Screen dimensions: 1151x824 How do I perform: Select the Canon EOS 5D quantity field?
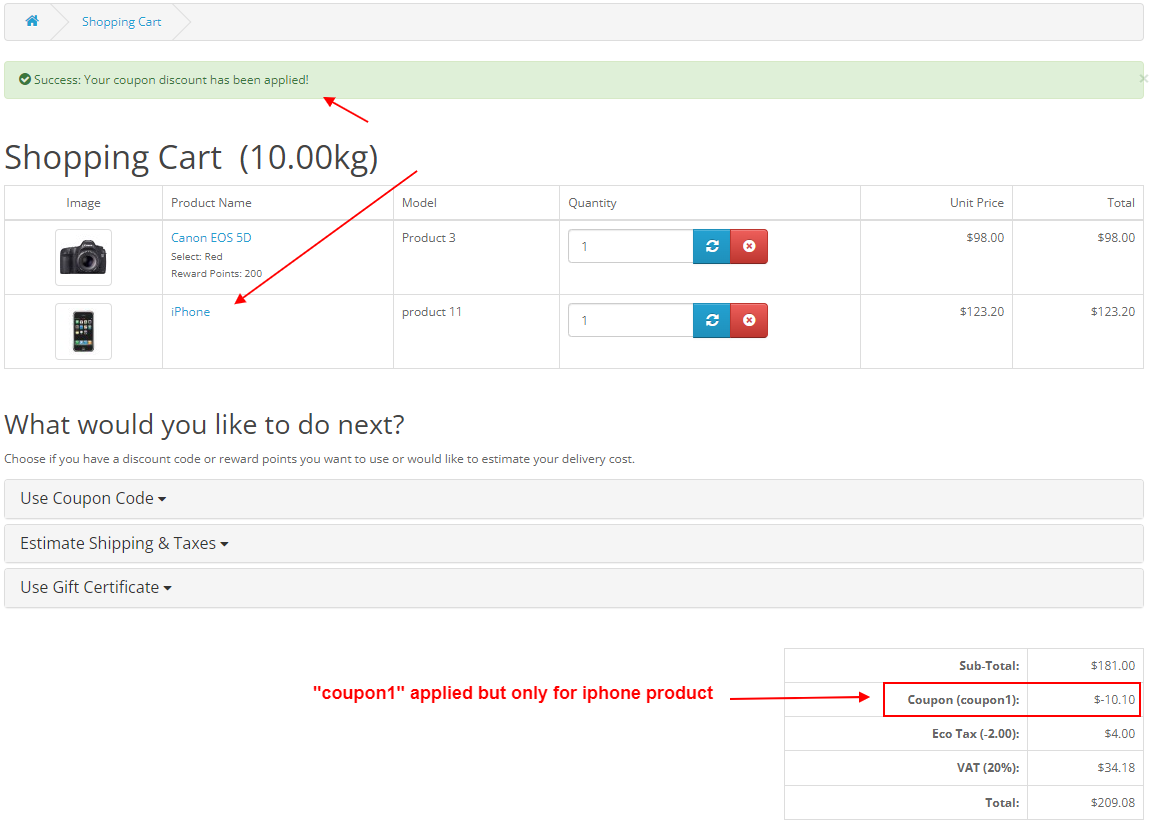click(630, 245)
